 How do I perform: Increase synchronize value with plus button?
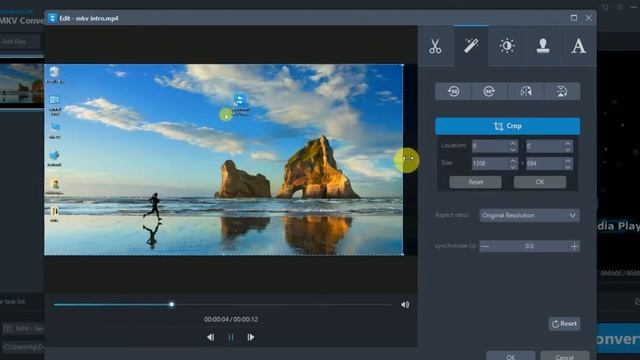click(574, 246)
